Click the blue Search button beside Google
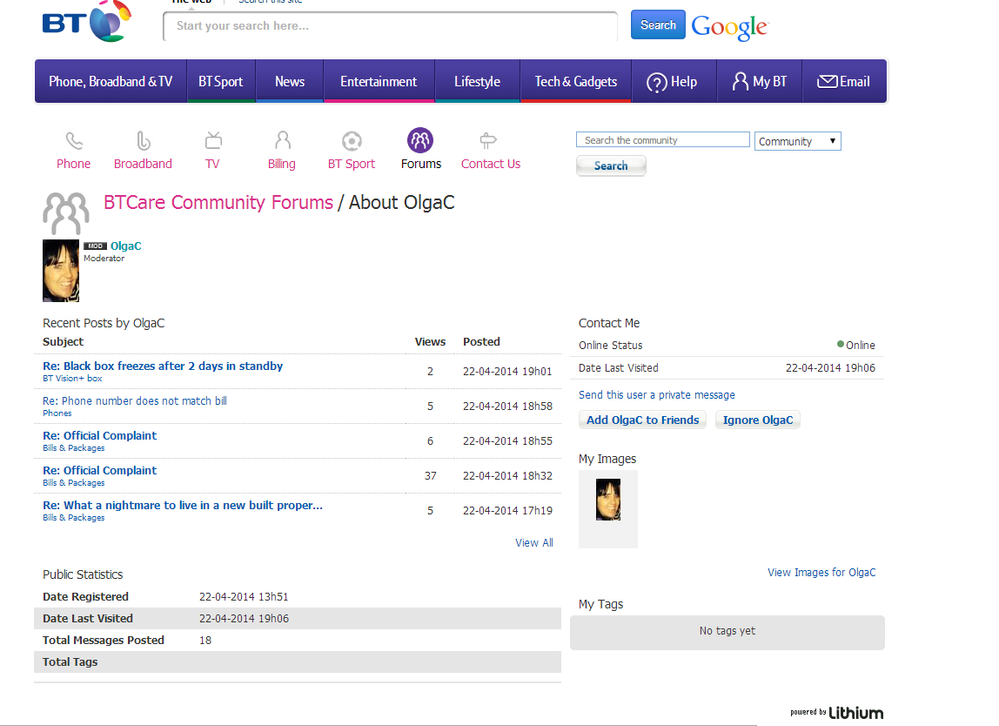The width and height of the screenshot is (999, 726). click(x=658, y=25)
